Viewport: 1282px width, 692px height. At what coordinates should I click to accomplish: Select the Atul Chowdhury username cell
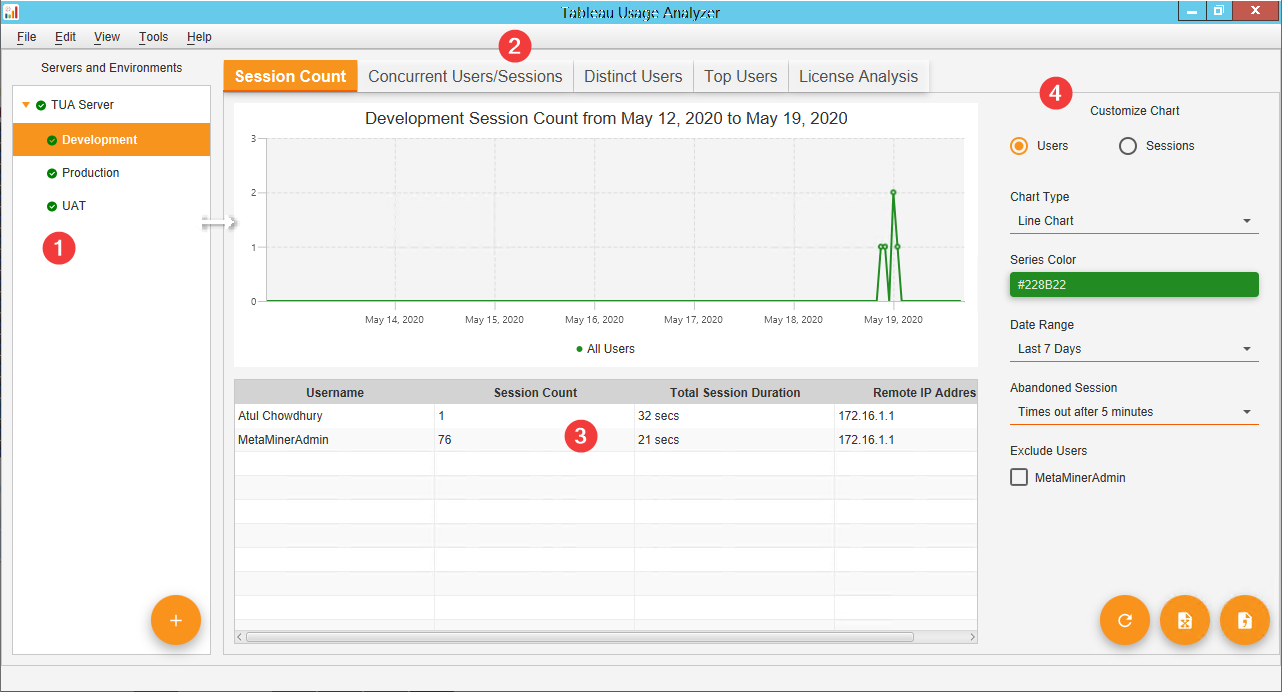pos(335,416)
